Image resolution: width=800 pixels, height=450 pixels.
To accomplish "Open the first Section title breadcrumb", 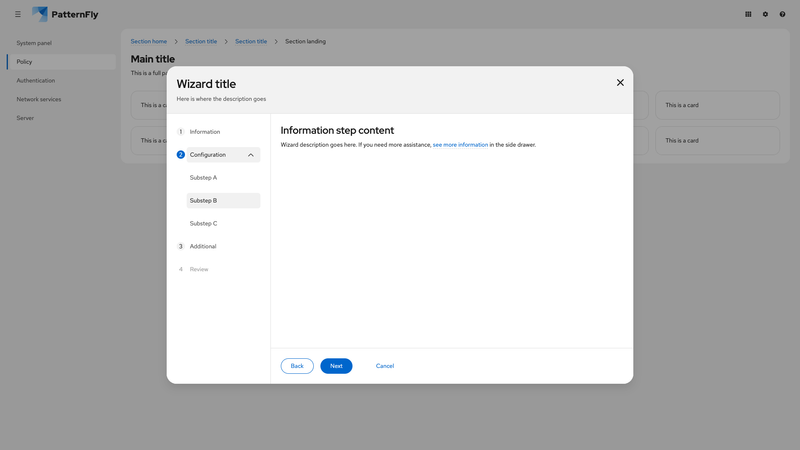I will point(201,41).
